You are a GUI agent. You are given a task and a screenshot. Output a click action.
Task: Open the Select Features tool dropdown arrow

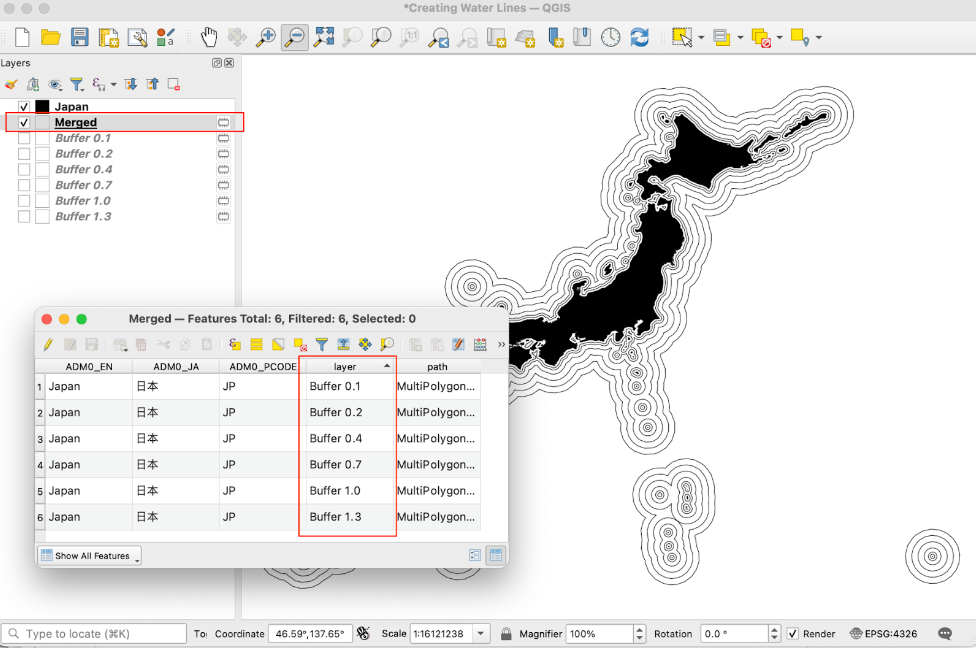701,38
